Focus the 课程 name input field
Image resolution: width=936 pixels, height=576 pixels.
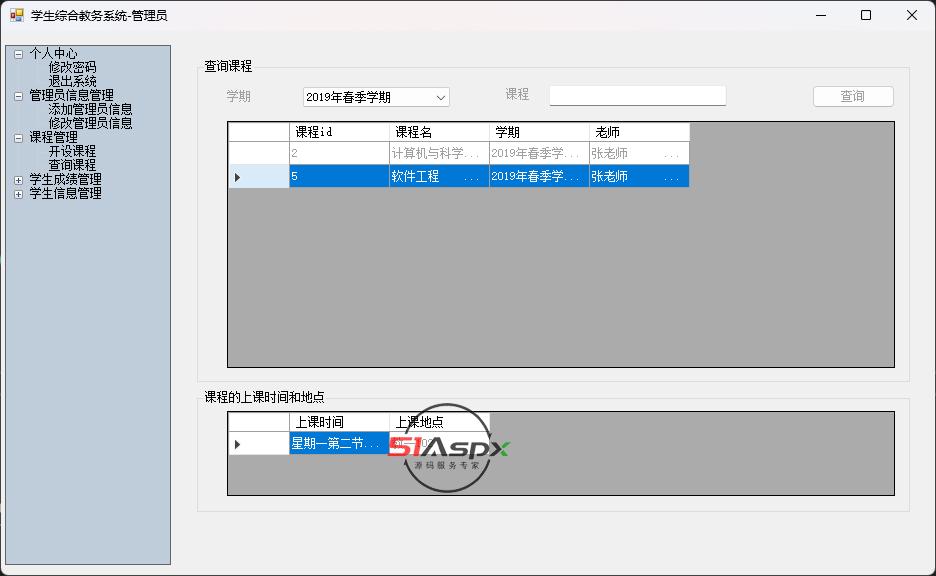pos(638,96)
